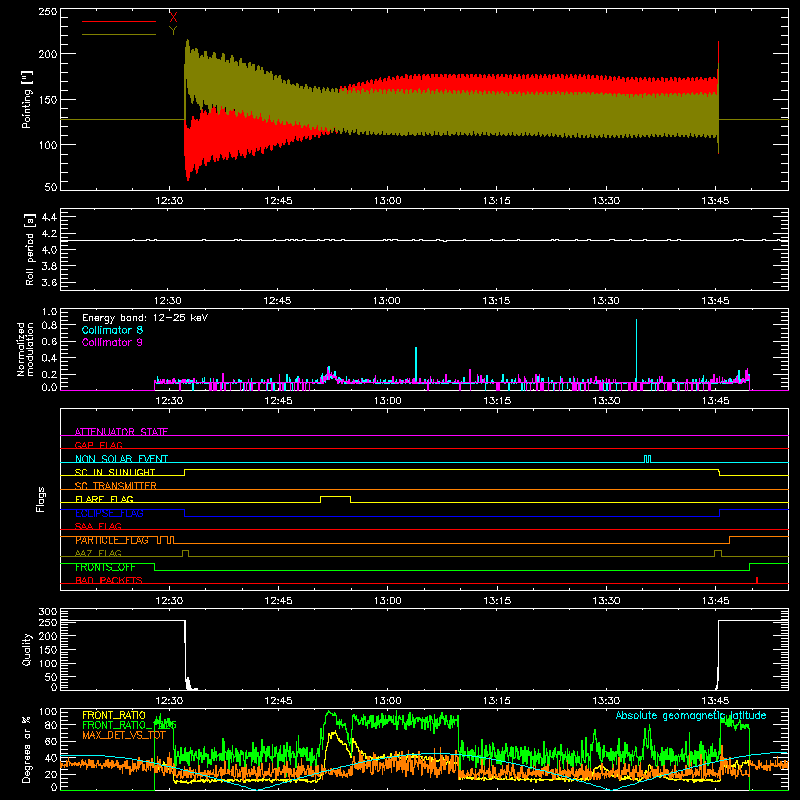Click the "13:15" tick label under Roll period plot

coord(496,301)
